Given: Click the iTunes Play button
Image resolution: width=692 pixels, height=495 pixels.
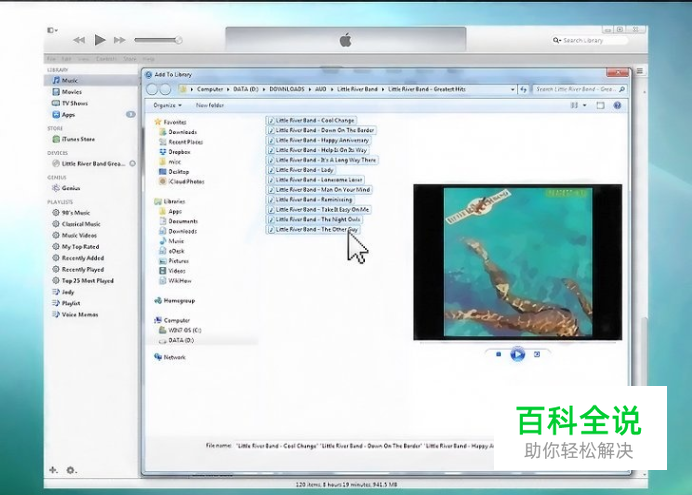Looking at the screenshot, I should (x=100, y=40).
